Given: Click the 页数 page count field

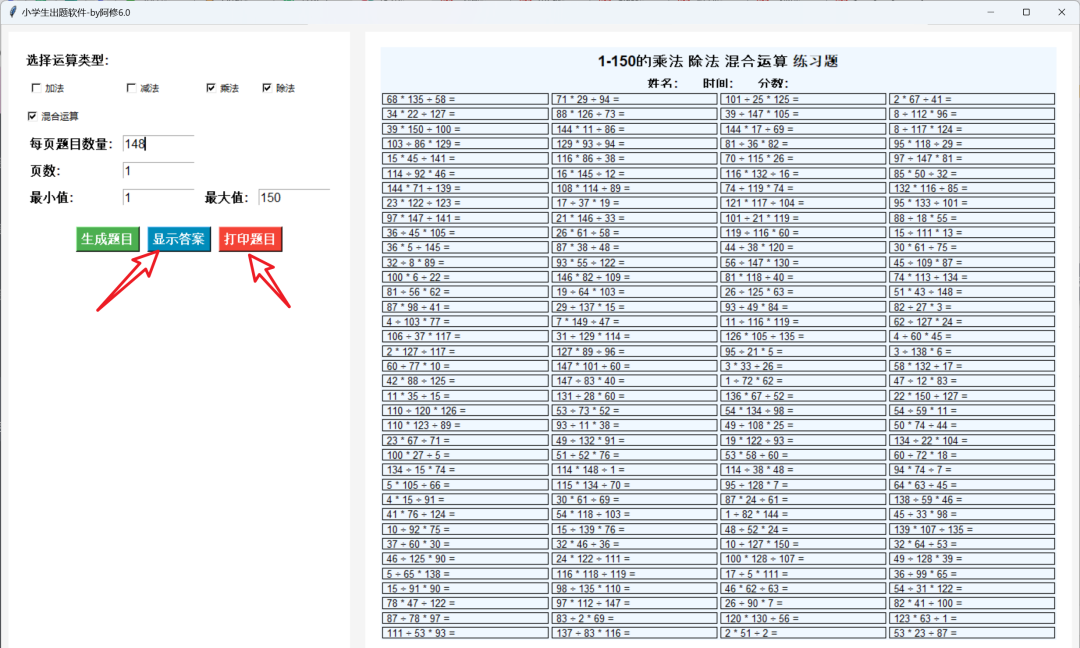Looking at the screenshot, I should (x=158, y=171).
